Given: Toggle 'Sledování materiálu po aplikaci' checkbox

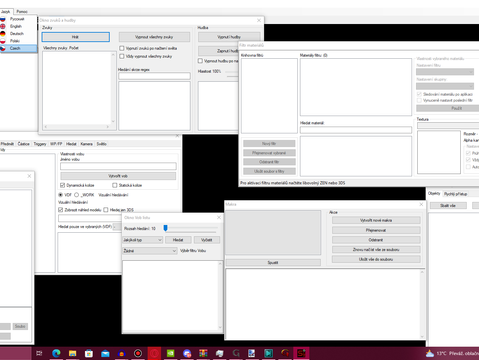Looking at the screenshot, I should pyautogui.click(x=419, y=94).
